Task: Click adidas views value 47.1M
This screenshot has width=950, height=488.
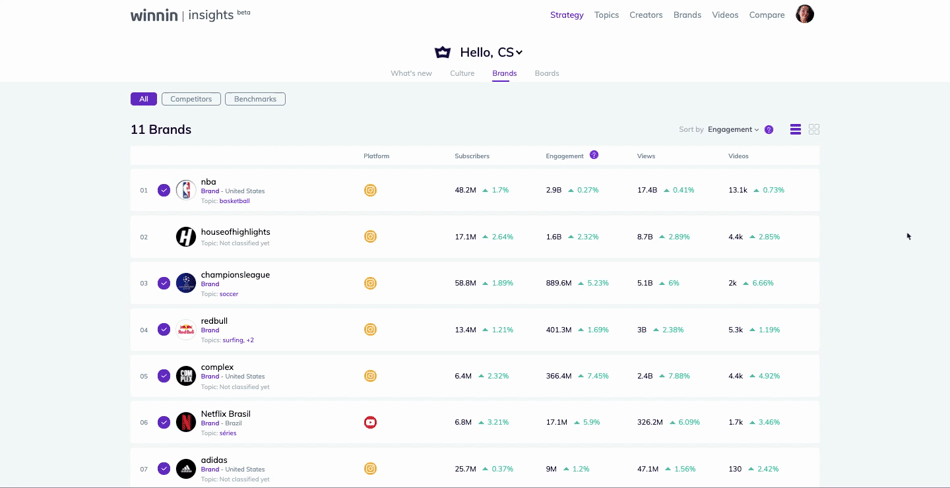Action: [648, 469]
